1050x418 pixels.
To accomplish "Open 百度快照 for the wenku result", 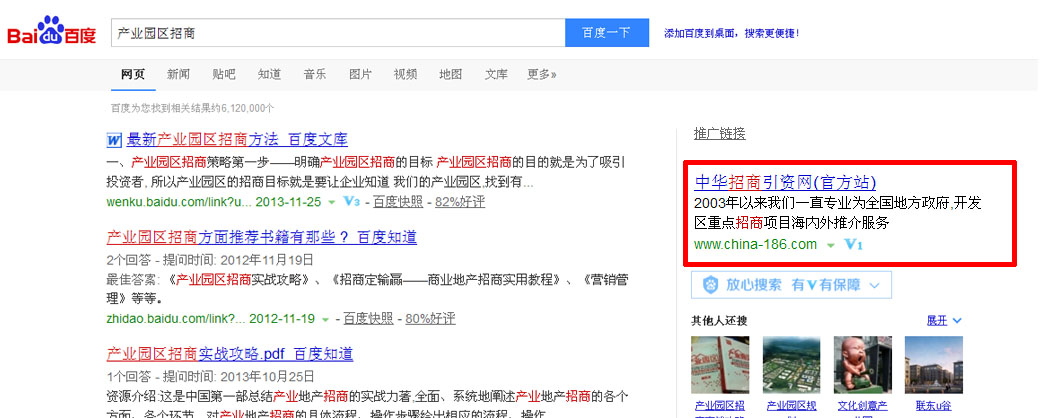I will tap(398, 202).
